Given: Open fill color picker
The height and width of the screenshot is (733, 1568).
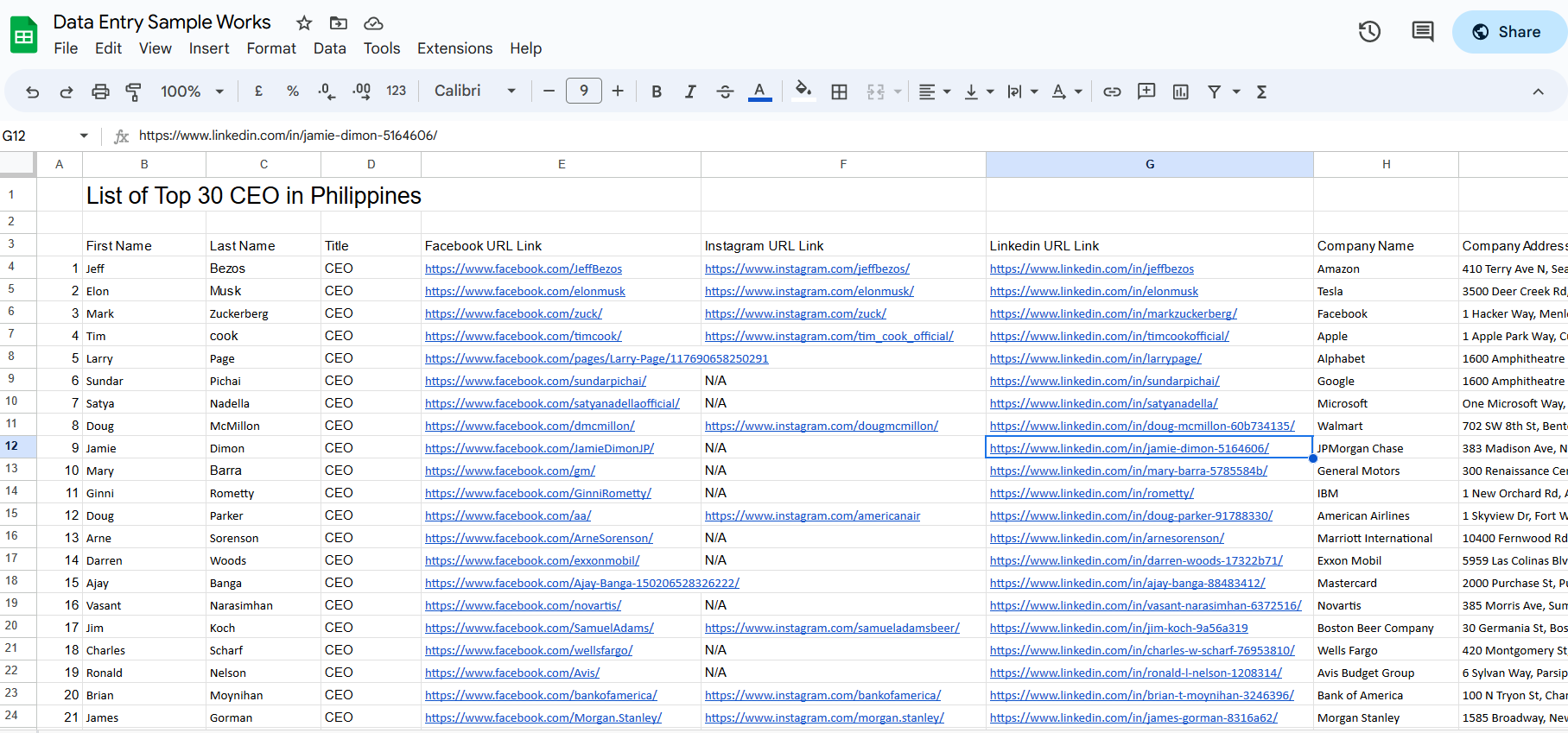Looking at the screenshot, I should (803, 91).
